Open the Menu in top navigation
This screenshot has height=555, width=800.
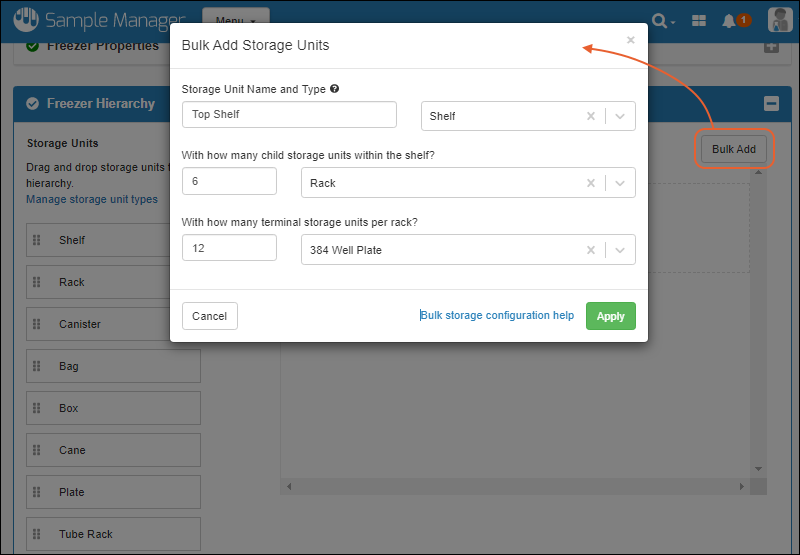pyautogui.click(x=235, y=20)
